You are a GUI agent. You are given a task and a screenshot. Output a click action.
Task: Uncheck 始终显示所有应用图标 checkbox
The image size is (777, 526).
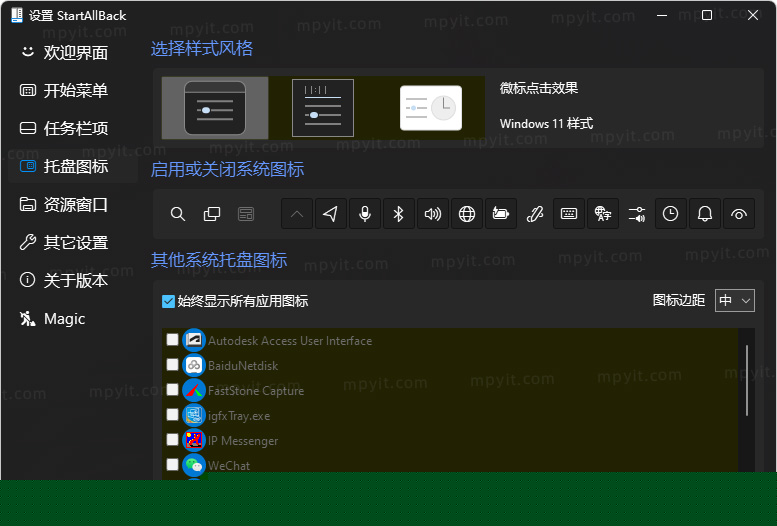[x=168, y=301]
